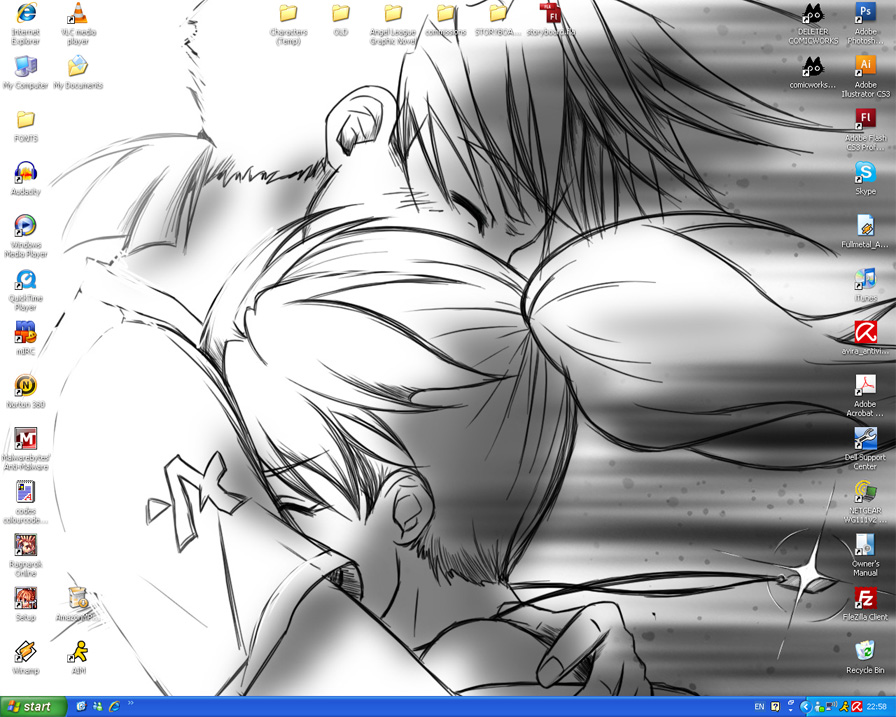896x717 pixels.
Task: Open Messenger status tray icon
Action: (820, 707)
